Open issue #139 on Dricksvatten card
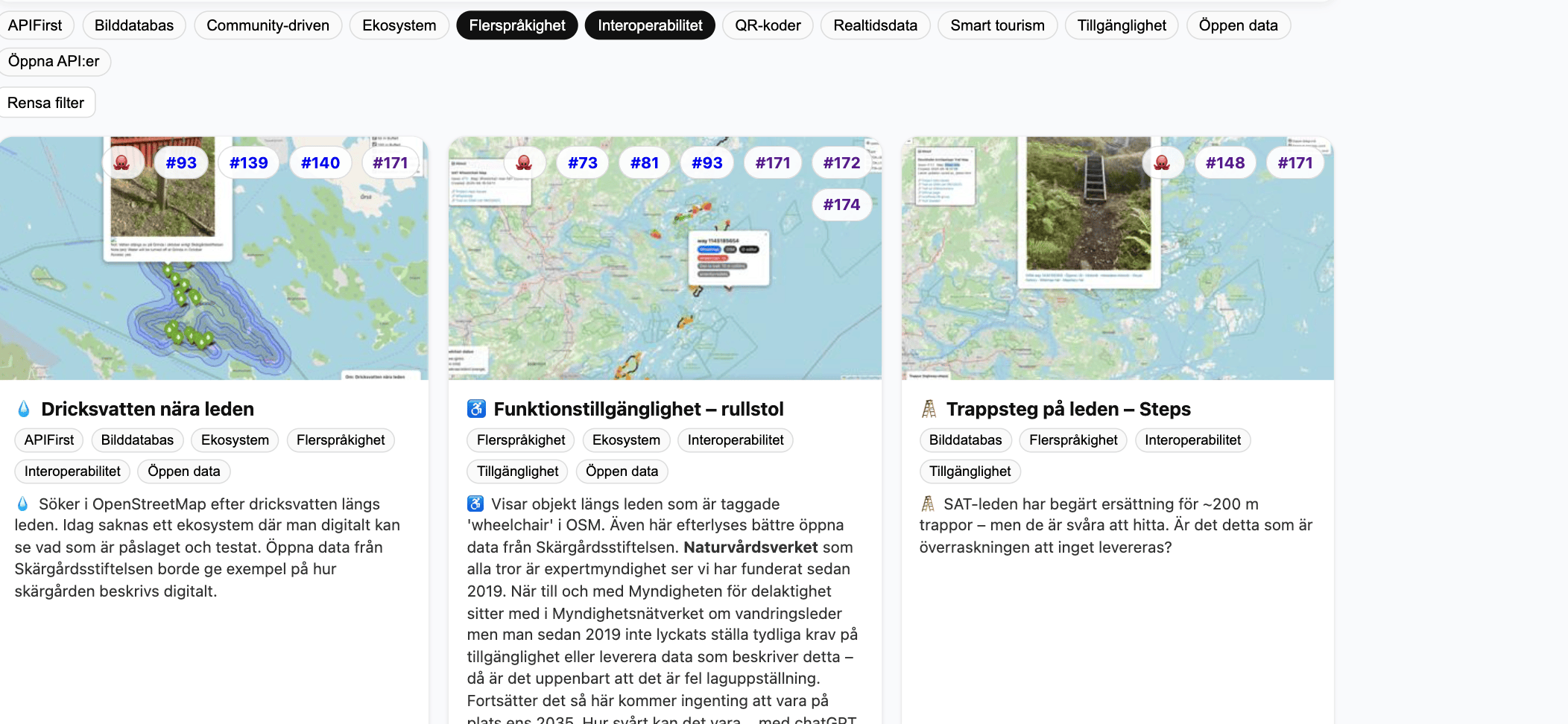The height and width of the screenshot is (724, 1568). (x=248, y=162)
